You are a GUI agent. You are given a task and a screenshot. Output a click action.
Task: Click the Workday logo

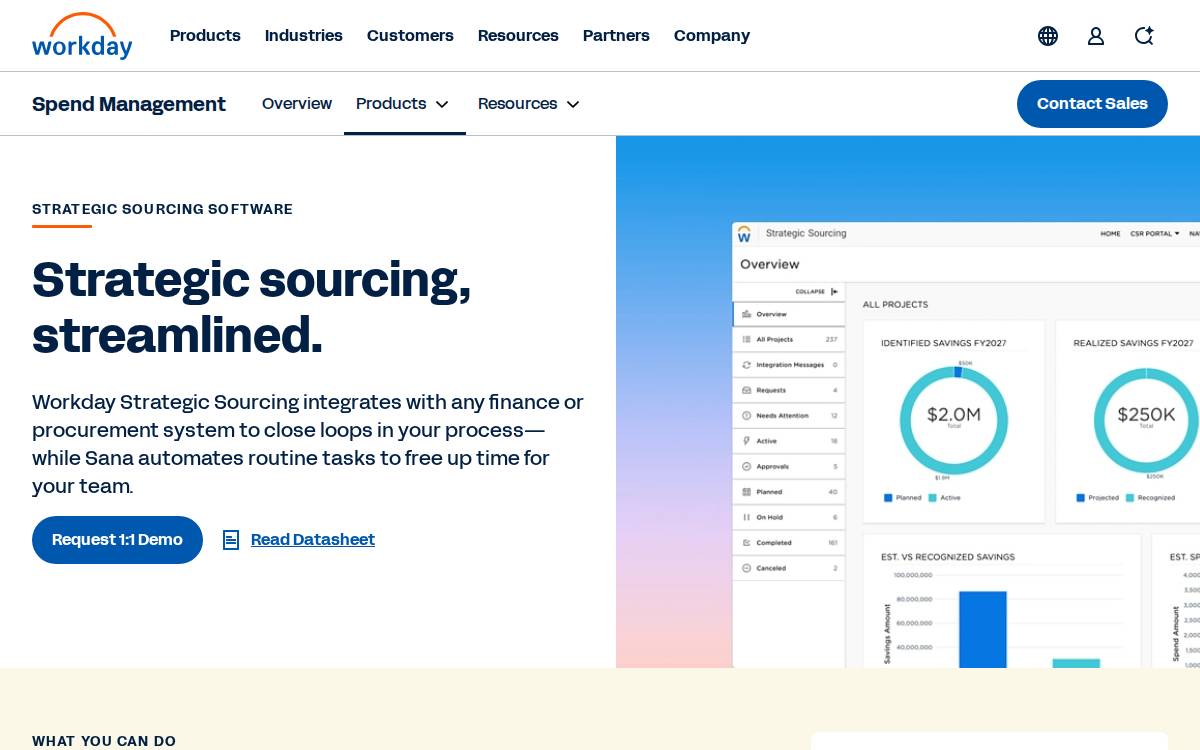coord(82,36)
